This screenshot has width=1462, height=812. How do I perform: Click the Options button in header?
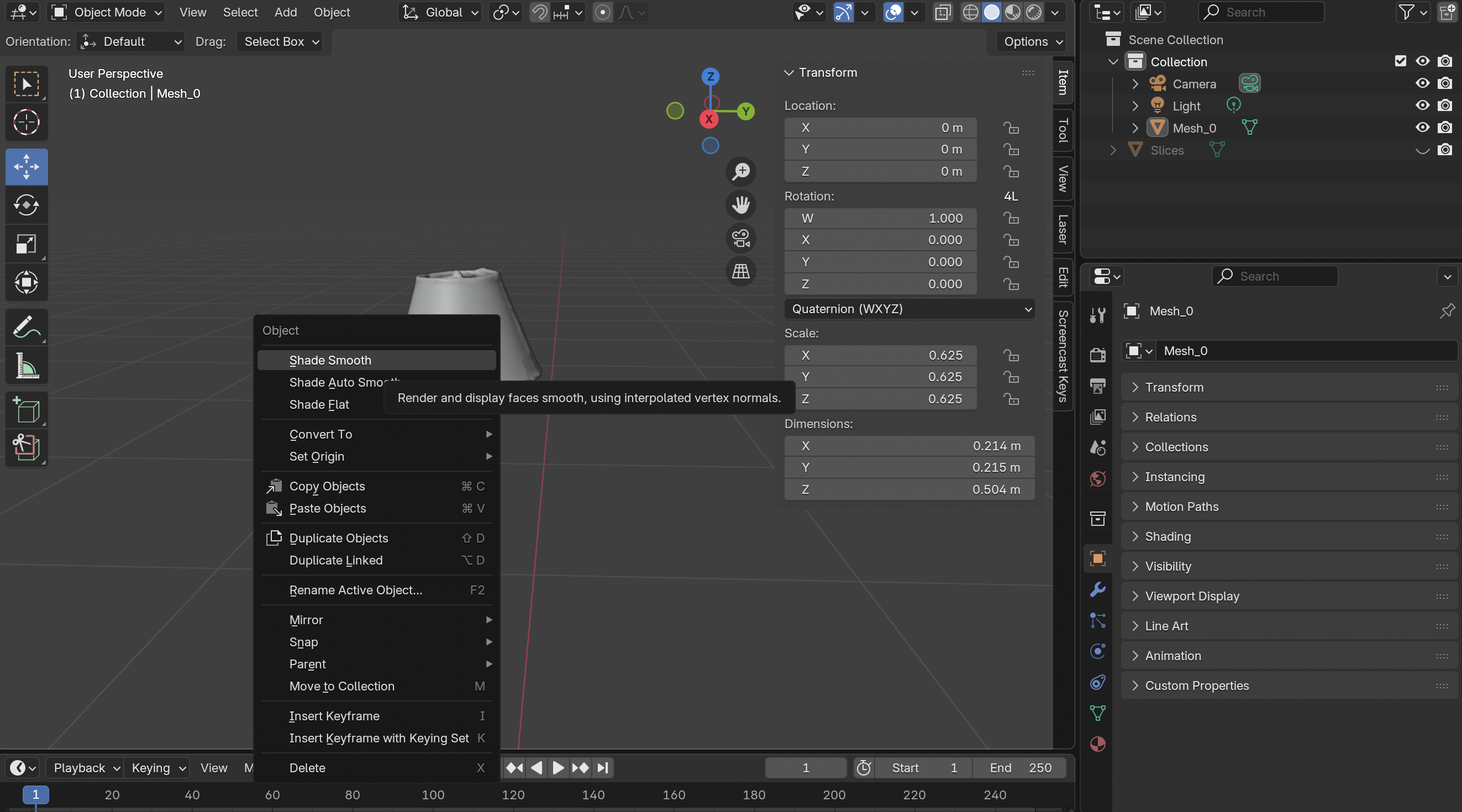tap(1032, 41)
